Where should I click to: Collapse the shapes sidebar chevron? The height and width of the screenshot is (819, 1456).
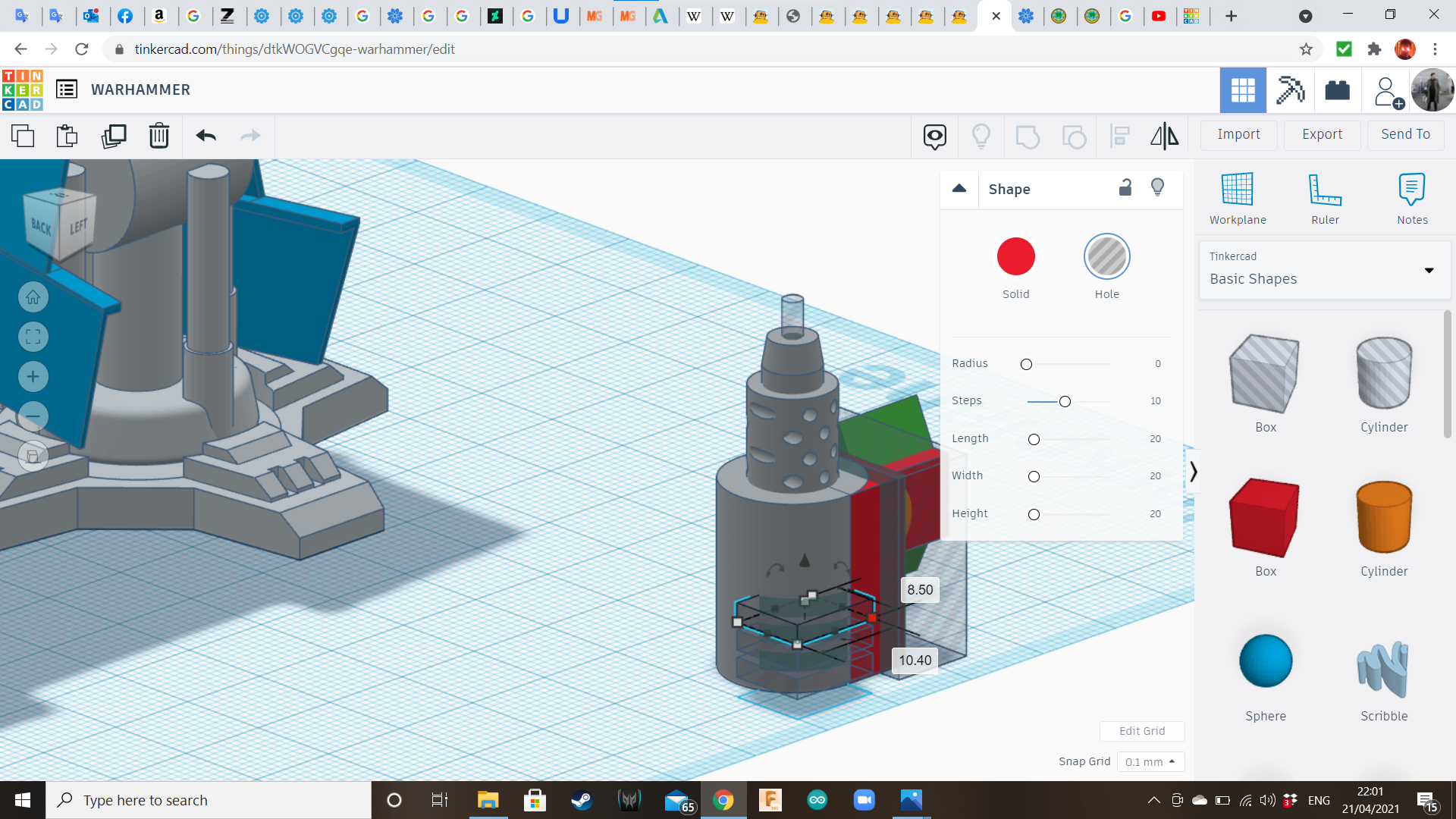point(1193,472)
